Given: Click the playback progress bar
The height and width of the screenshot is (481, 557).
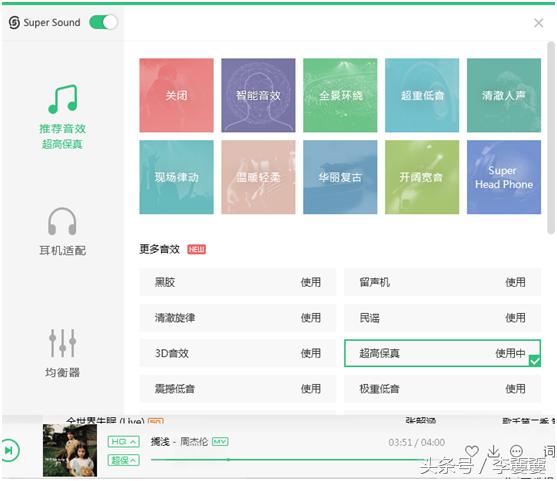Looking at the screenshot, I should click(288, 460).
